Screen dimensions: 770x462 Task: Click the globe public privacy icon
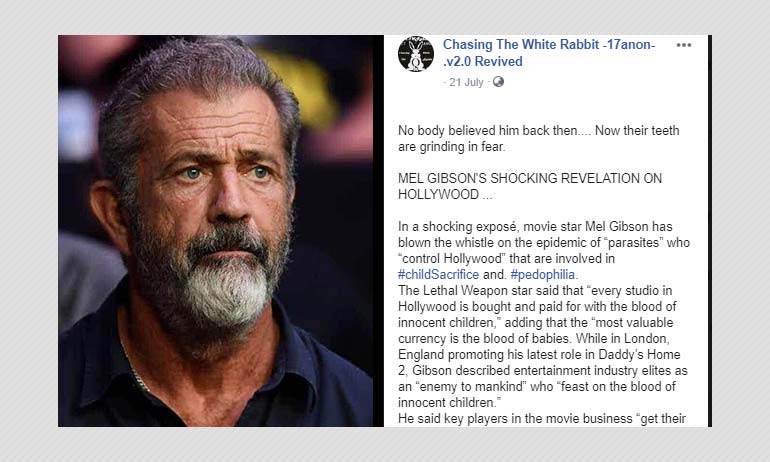click(x=498, y=82)
